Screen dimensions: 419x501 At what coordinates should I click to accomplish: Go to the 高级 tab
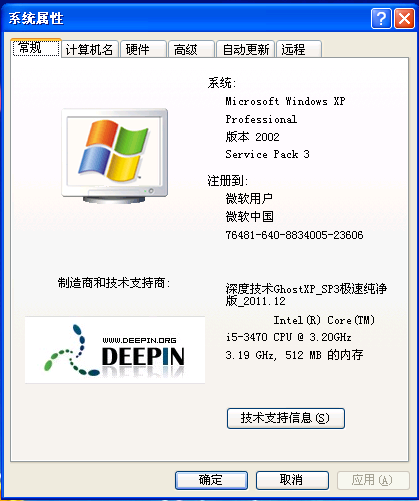[x=191, y=49]
